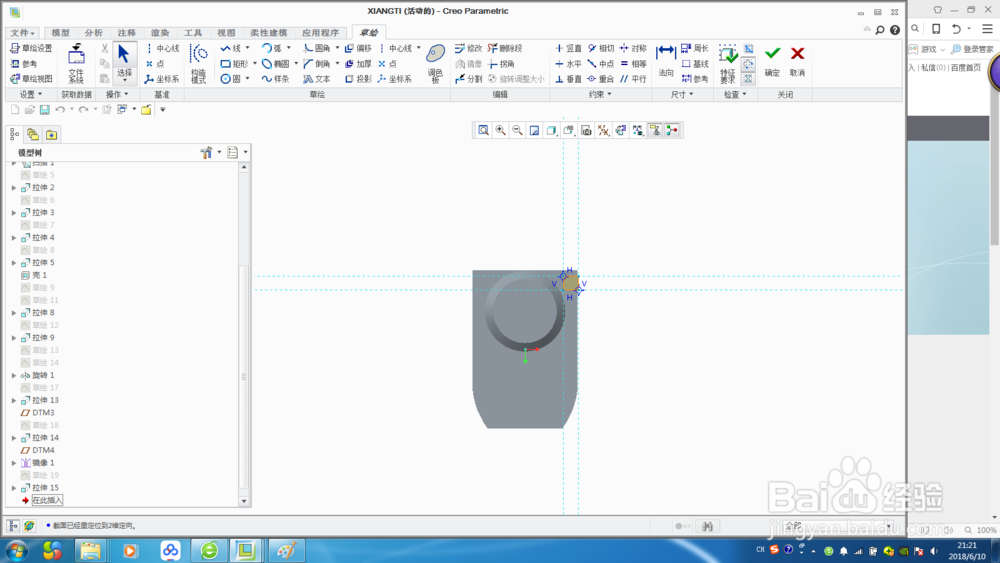Click the 拐角 (Corner) tool
This screenshot has width=1000, height=563.
(501, 64)
